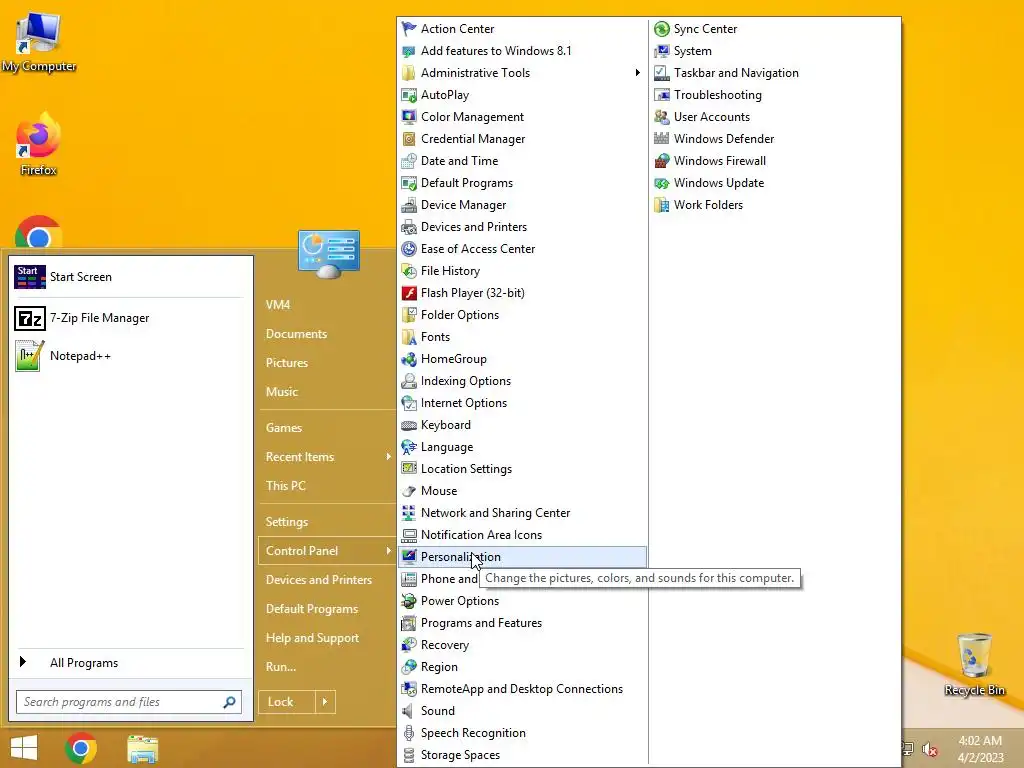The height and width of the screenshot is (768, 1024).
Task: Click the Fonts folder icon
Action: click(409, 337)
